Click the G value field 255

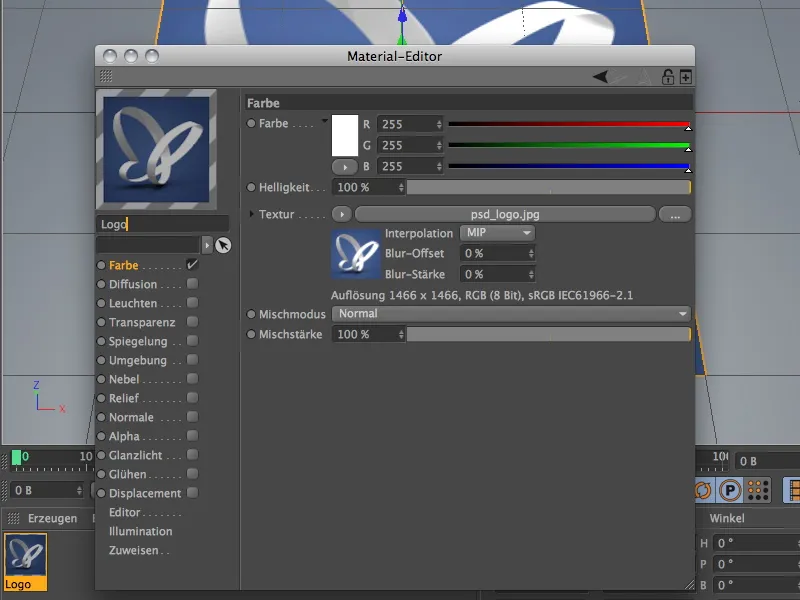(410, 145)
